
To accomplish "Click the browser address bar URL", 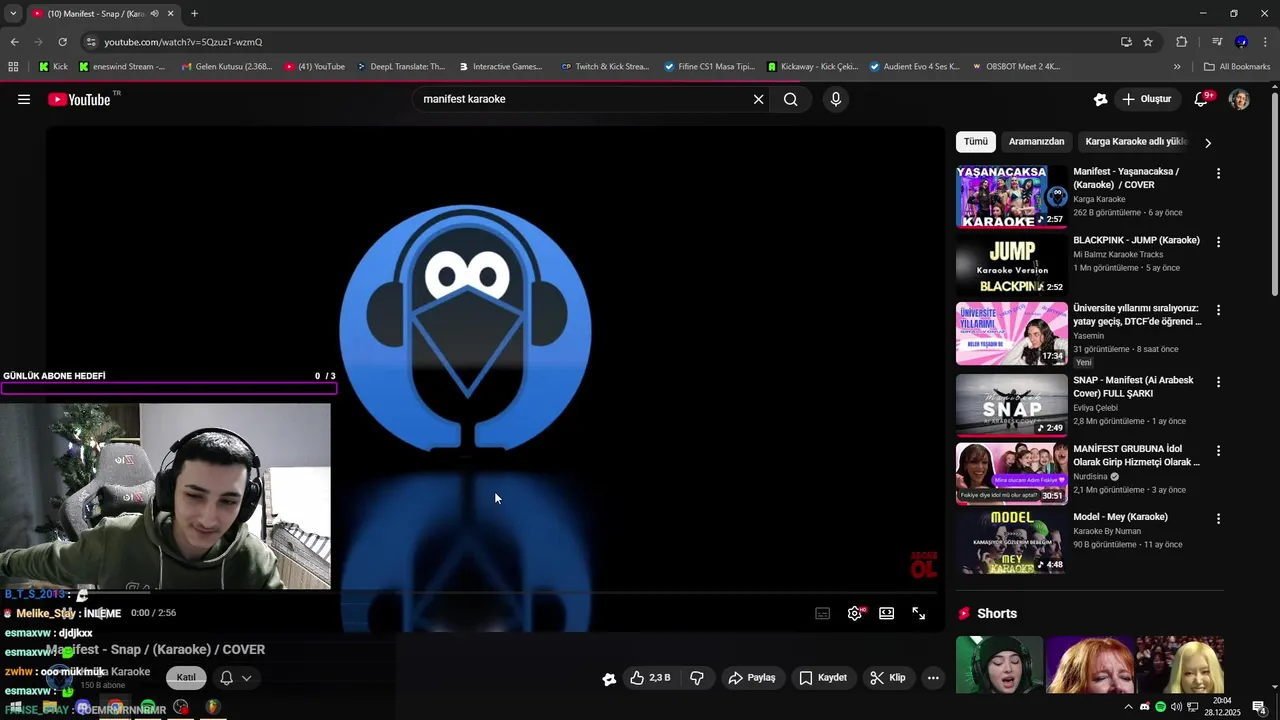I will 183,42.
